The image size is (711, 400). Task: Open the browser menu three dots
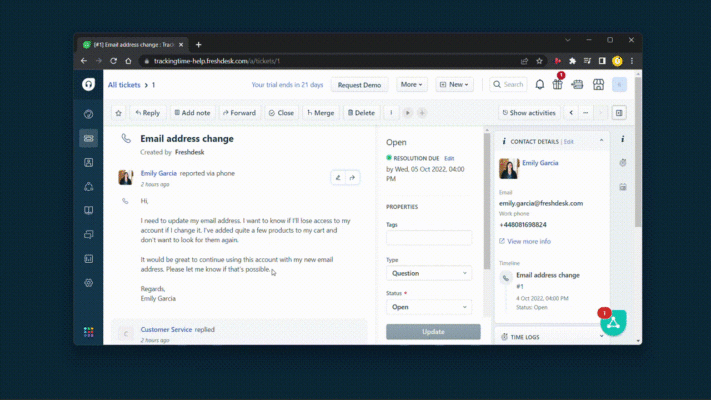pos(632,61)
